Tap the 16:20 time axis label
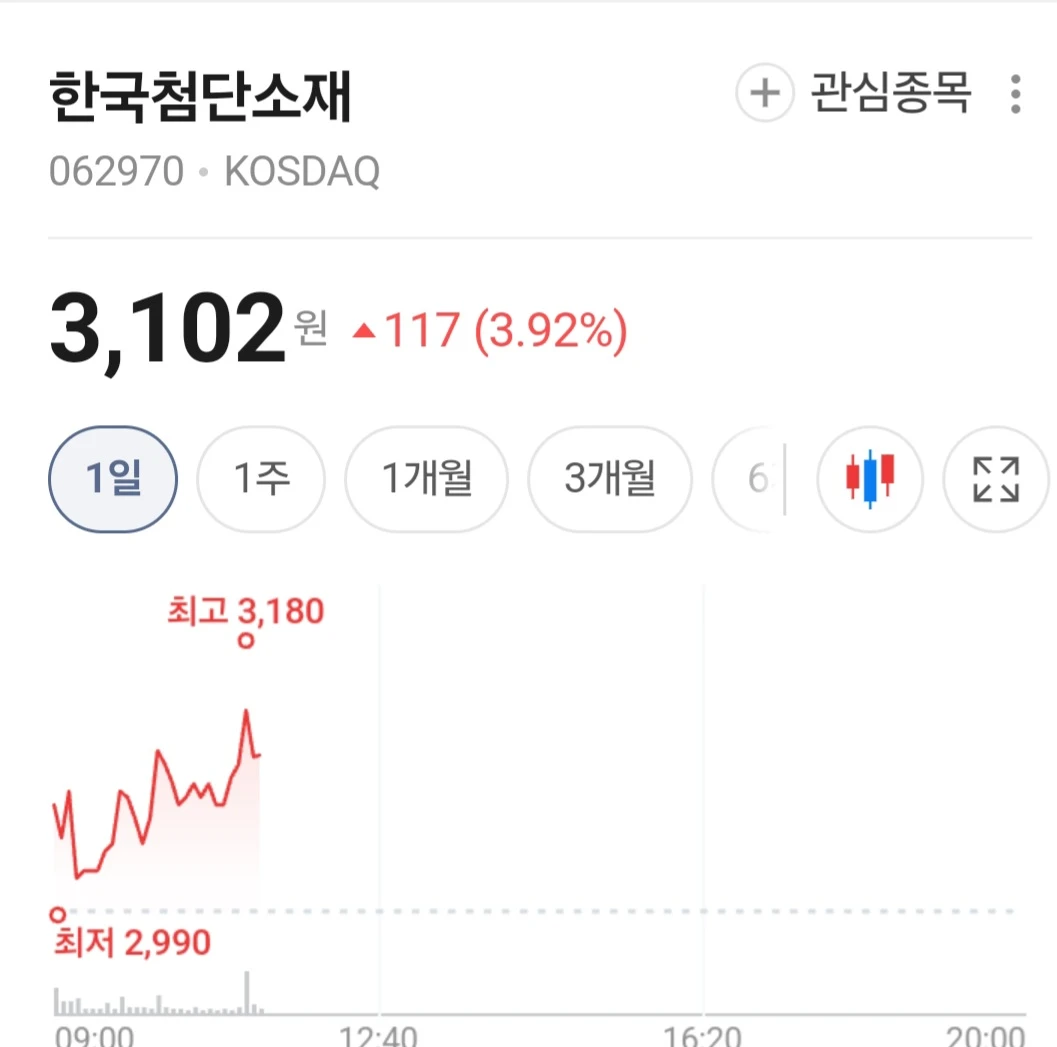 pos(702,1036)
